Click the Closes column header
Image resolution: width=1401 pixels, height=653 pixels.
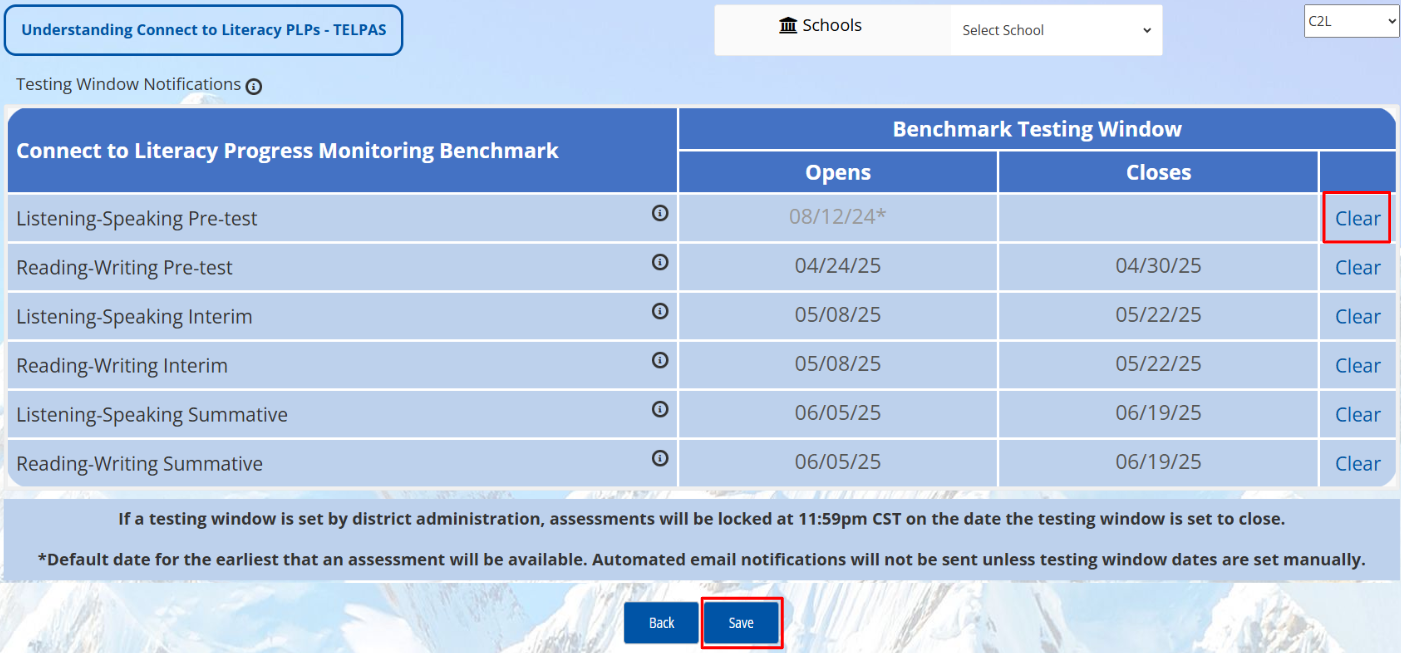coord(1158,172)
